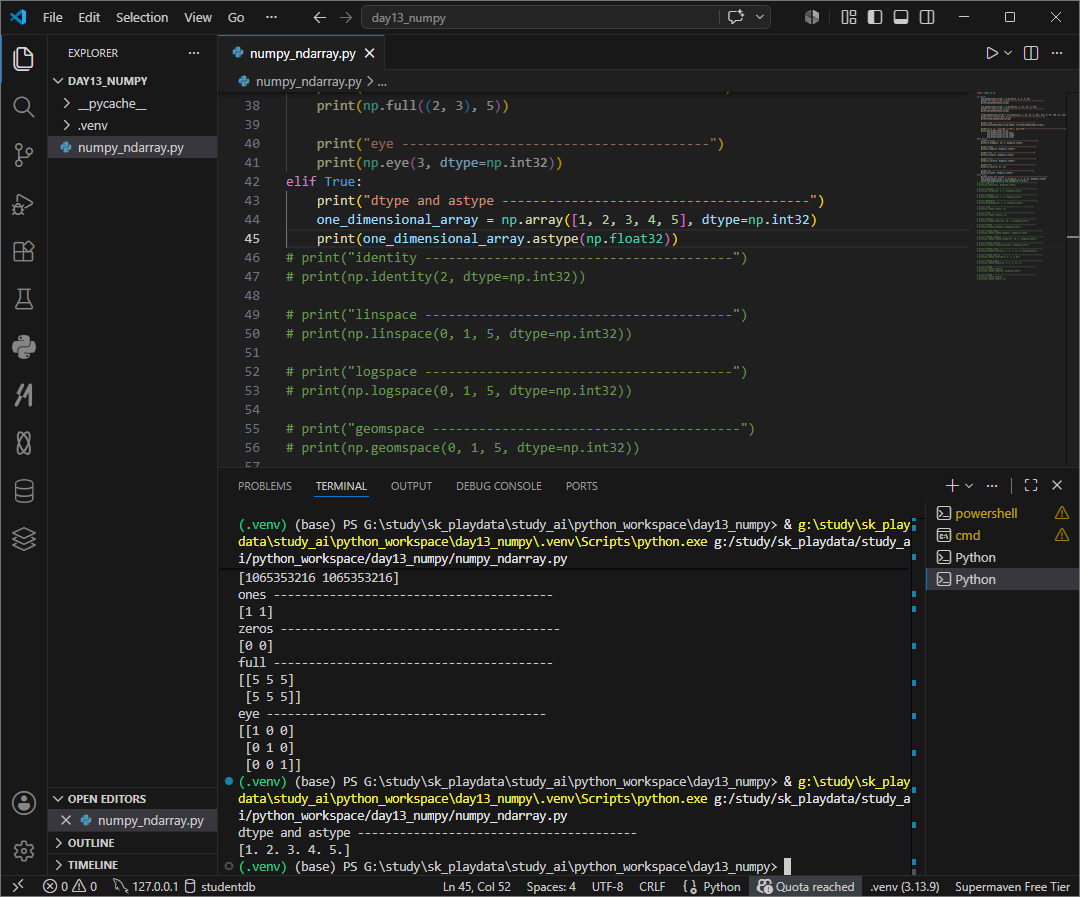Open the Explorer view in activity bar
1080x897 pixels.
click(x=23, y=59)
